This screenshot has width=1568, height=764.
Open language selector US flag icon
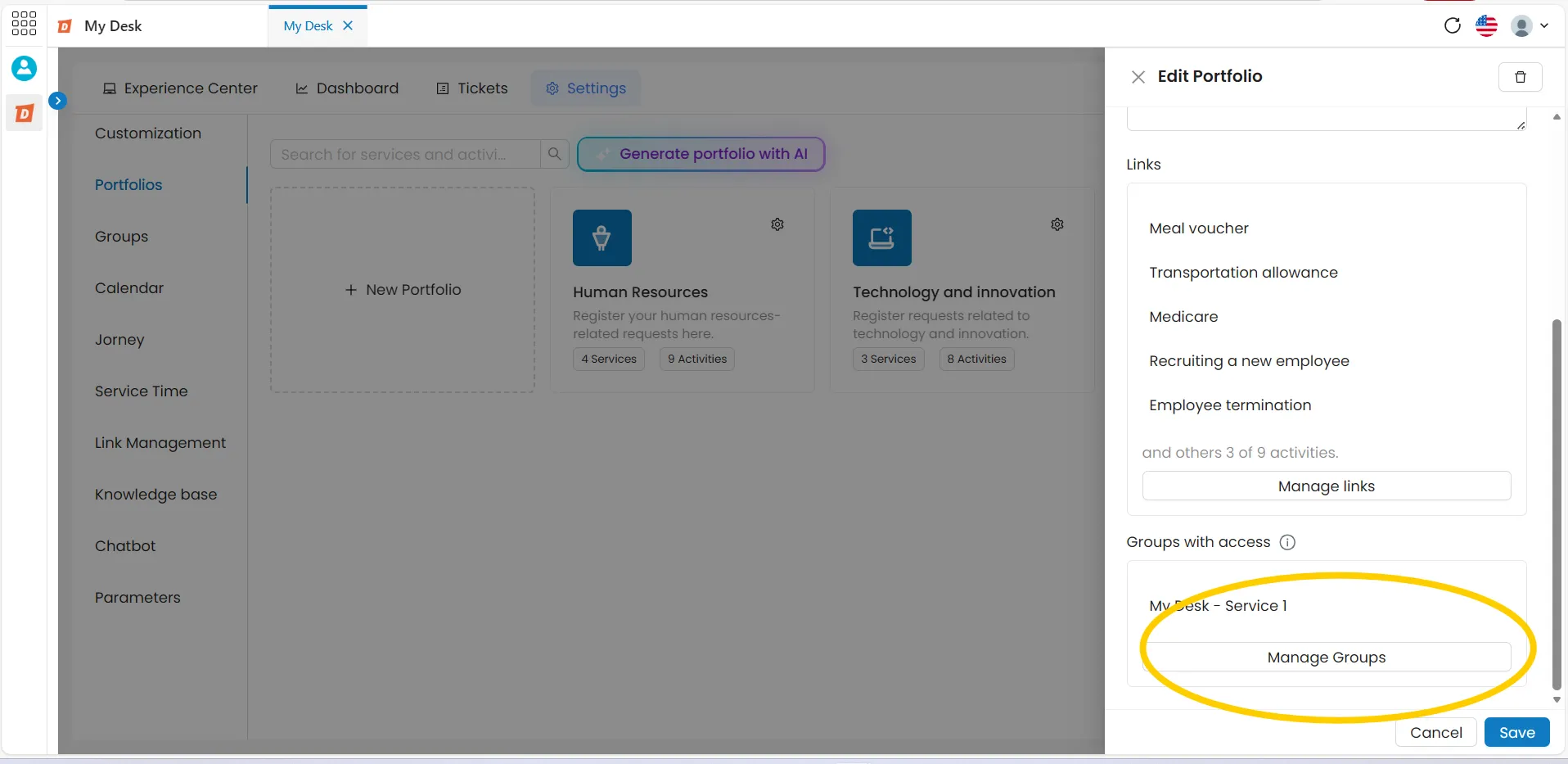pos(1486,25)
